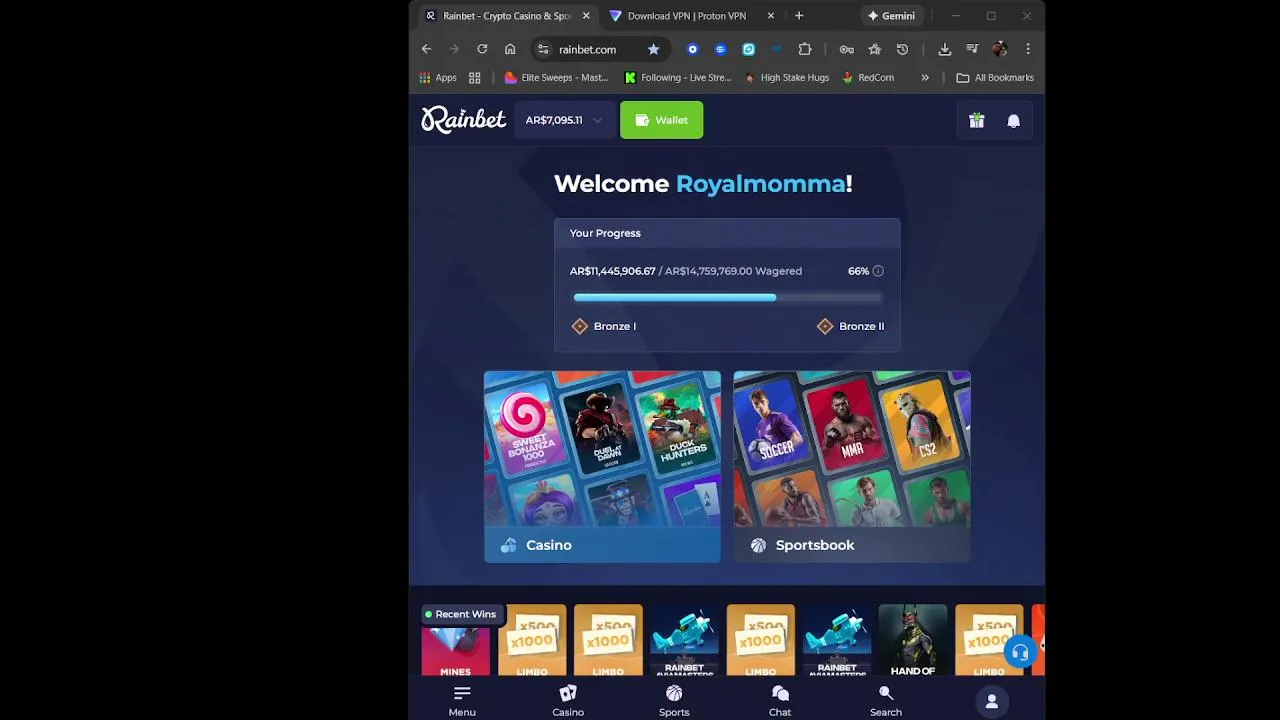Open the password manager key icon

tap(847, 49)
